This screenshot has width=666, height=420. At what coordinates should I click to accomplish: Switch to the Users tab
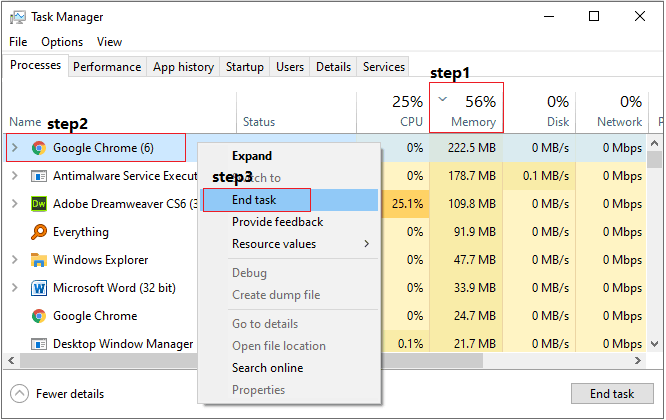290,67
